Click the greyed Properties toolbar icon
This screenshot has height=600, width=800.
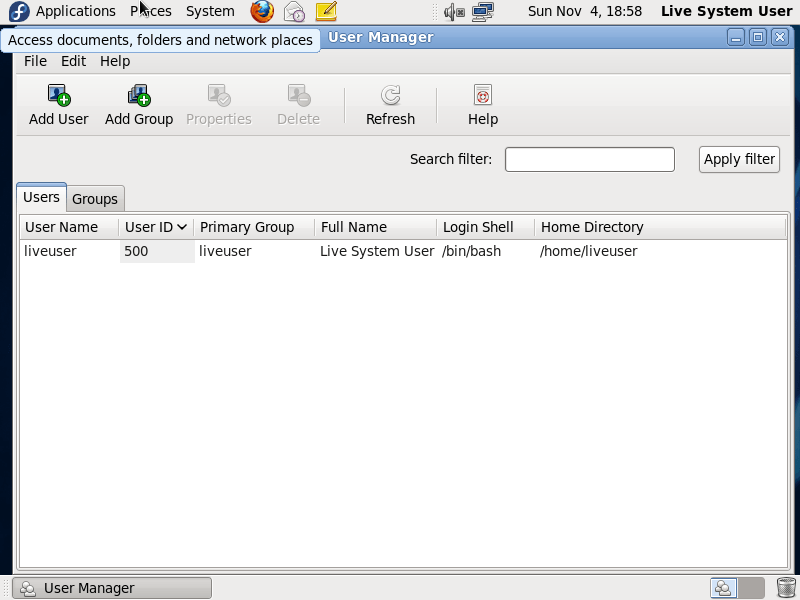click(219, 95)
